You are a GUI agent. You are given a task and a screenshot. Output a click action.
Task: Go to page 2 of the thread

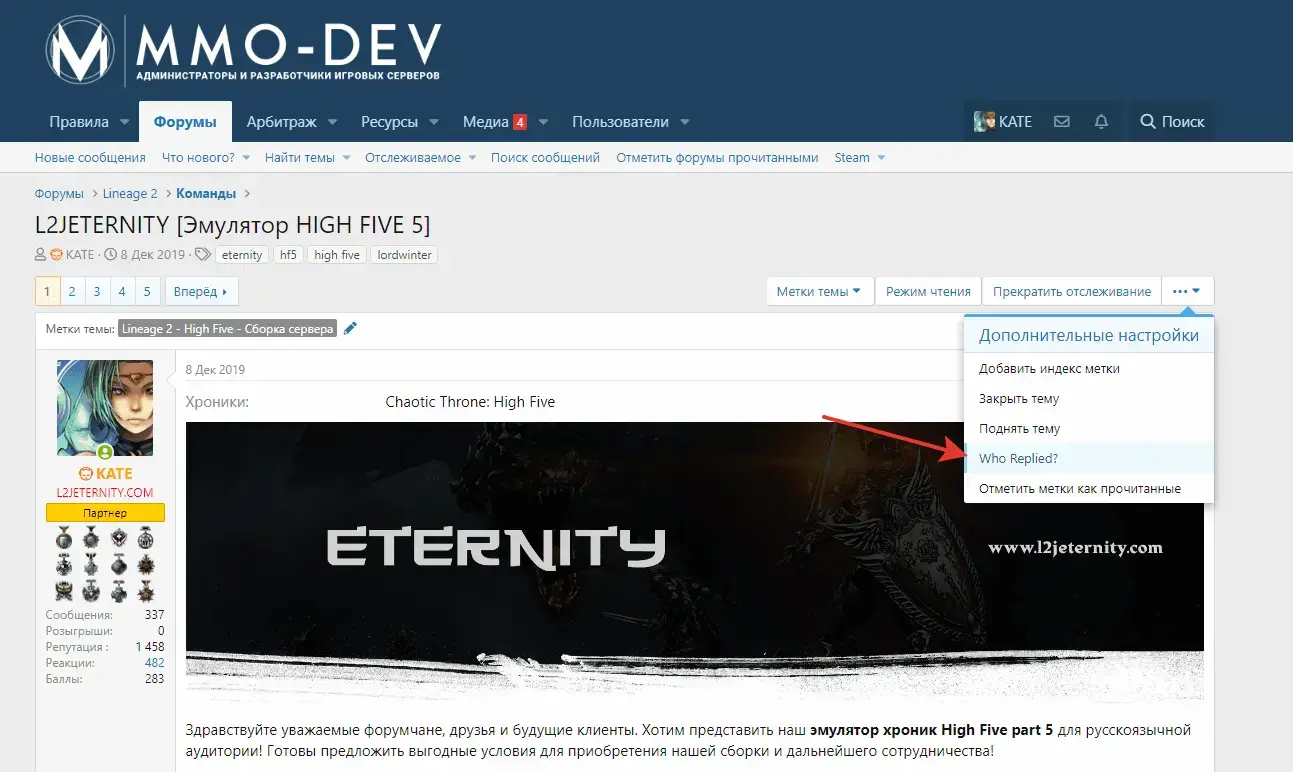(x=72, y=291)
